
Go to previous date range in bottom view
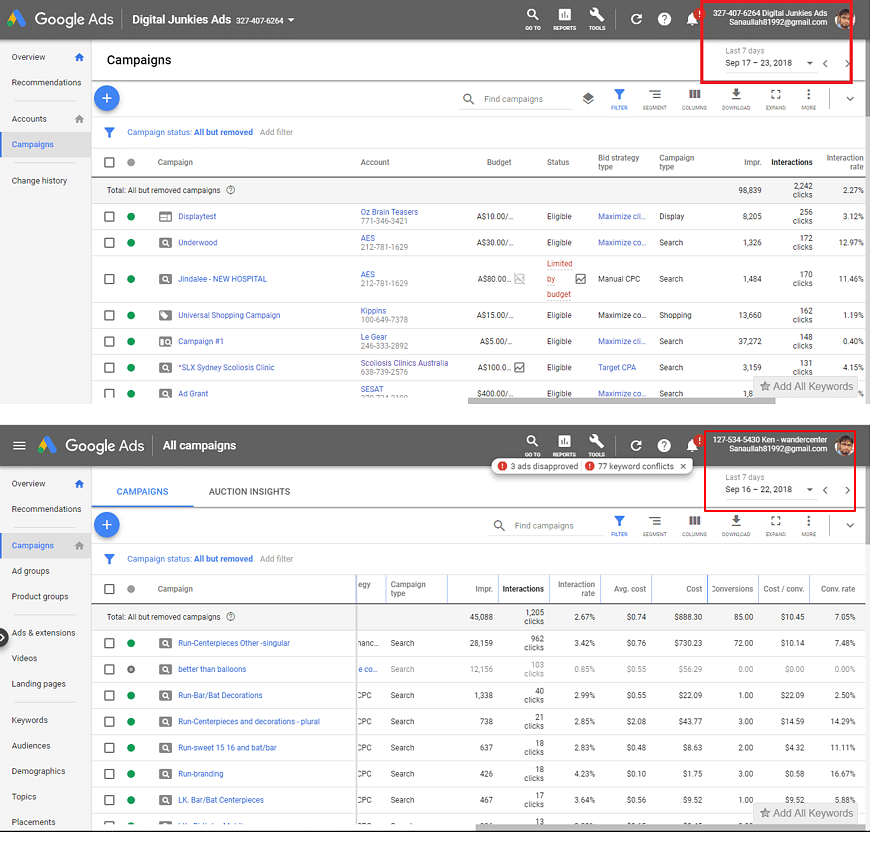click(x=825, y=490)
